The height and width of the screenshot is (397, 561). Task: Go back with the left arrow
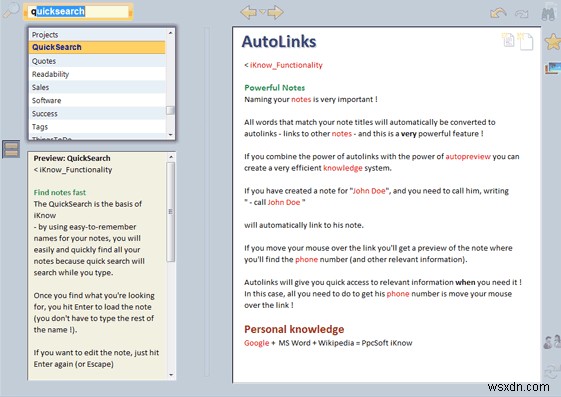[249, 12]
